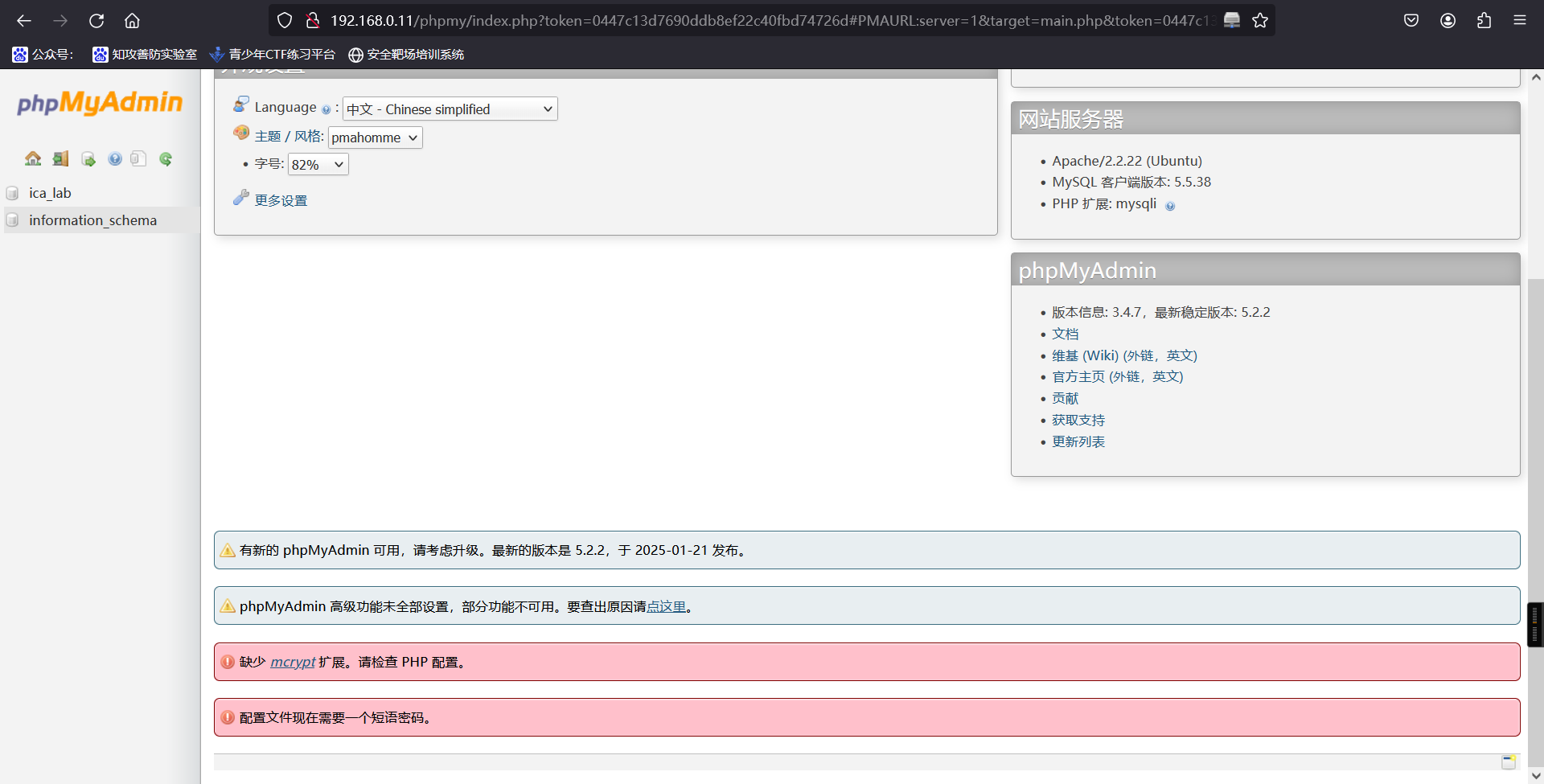Click the 配置文件现在需要一个短语密码 error message
The image size is (1544, 784).
tap(867, 717)
